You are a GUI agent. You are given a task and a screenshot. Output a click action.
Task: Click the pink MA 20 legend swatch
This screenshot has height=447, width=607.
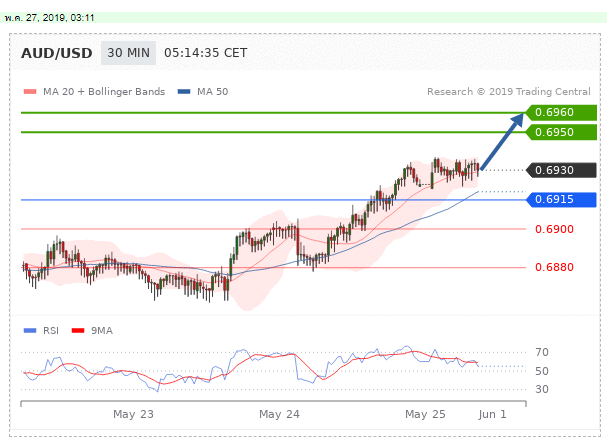point(30,92)
